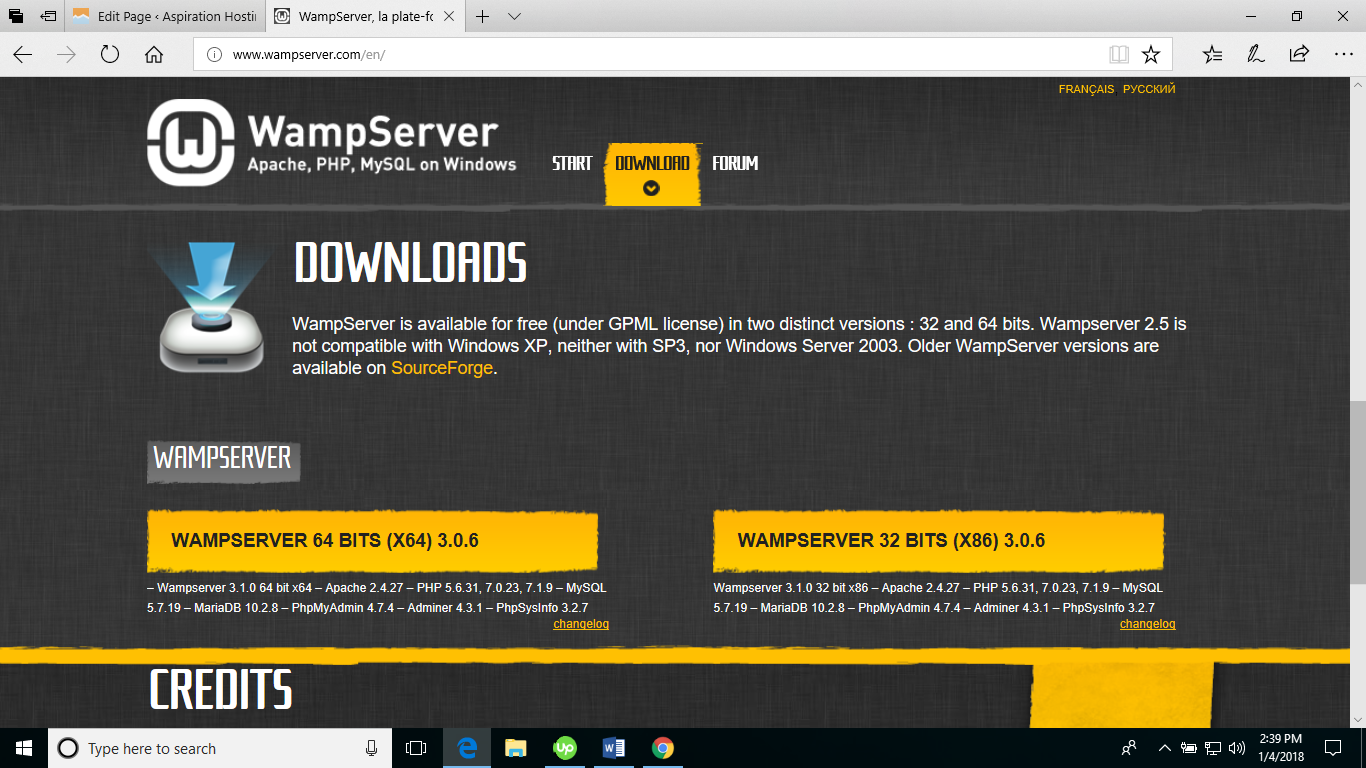Image resolution: width=1366 pixels, height=768 pixels.
Task: Click the volume speaker icon
Action: point(1237,748)
